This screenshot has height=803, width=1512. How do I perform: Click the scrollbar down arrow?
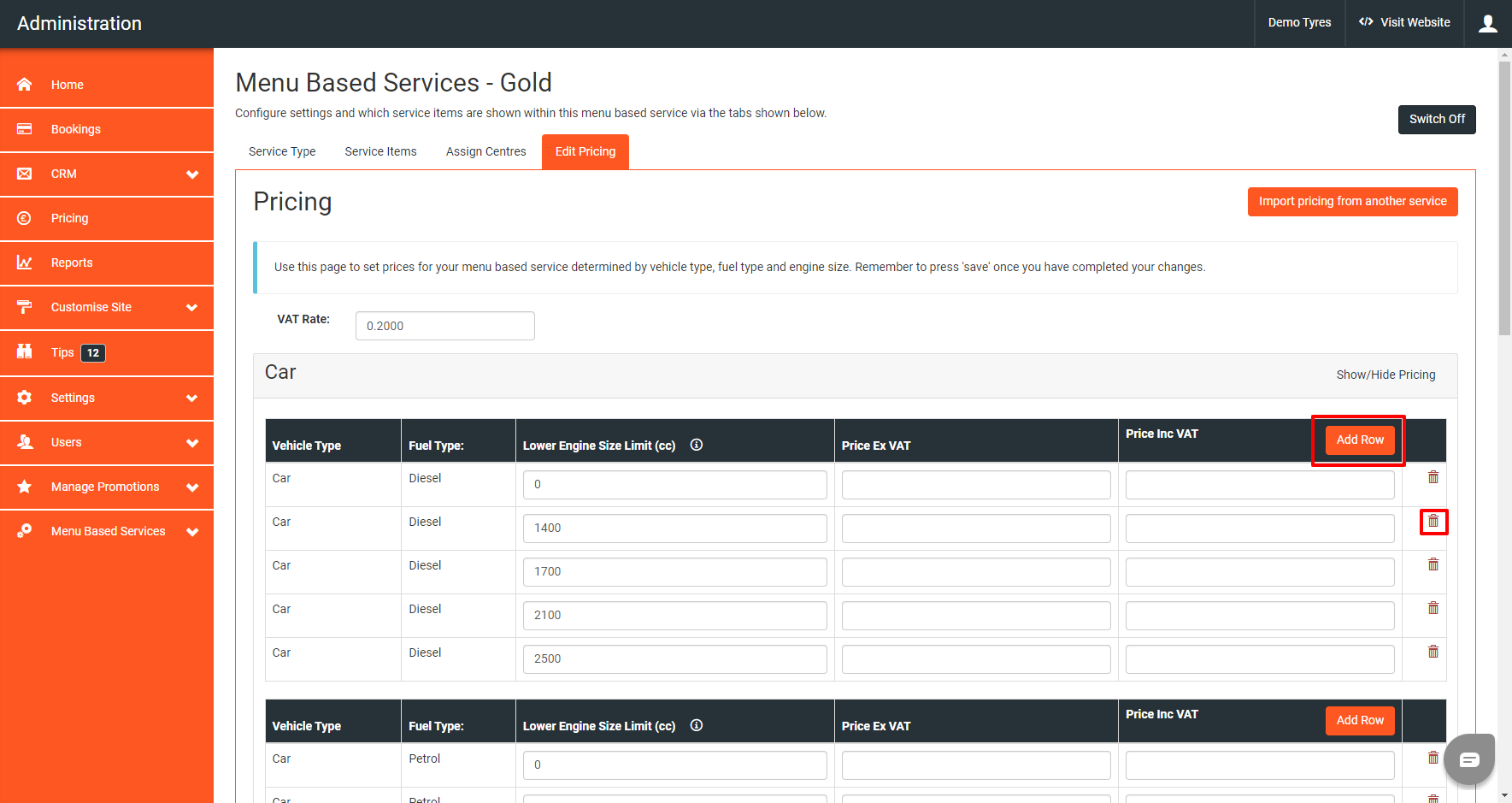coord(1505,795)
